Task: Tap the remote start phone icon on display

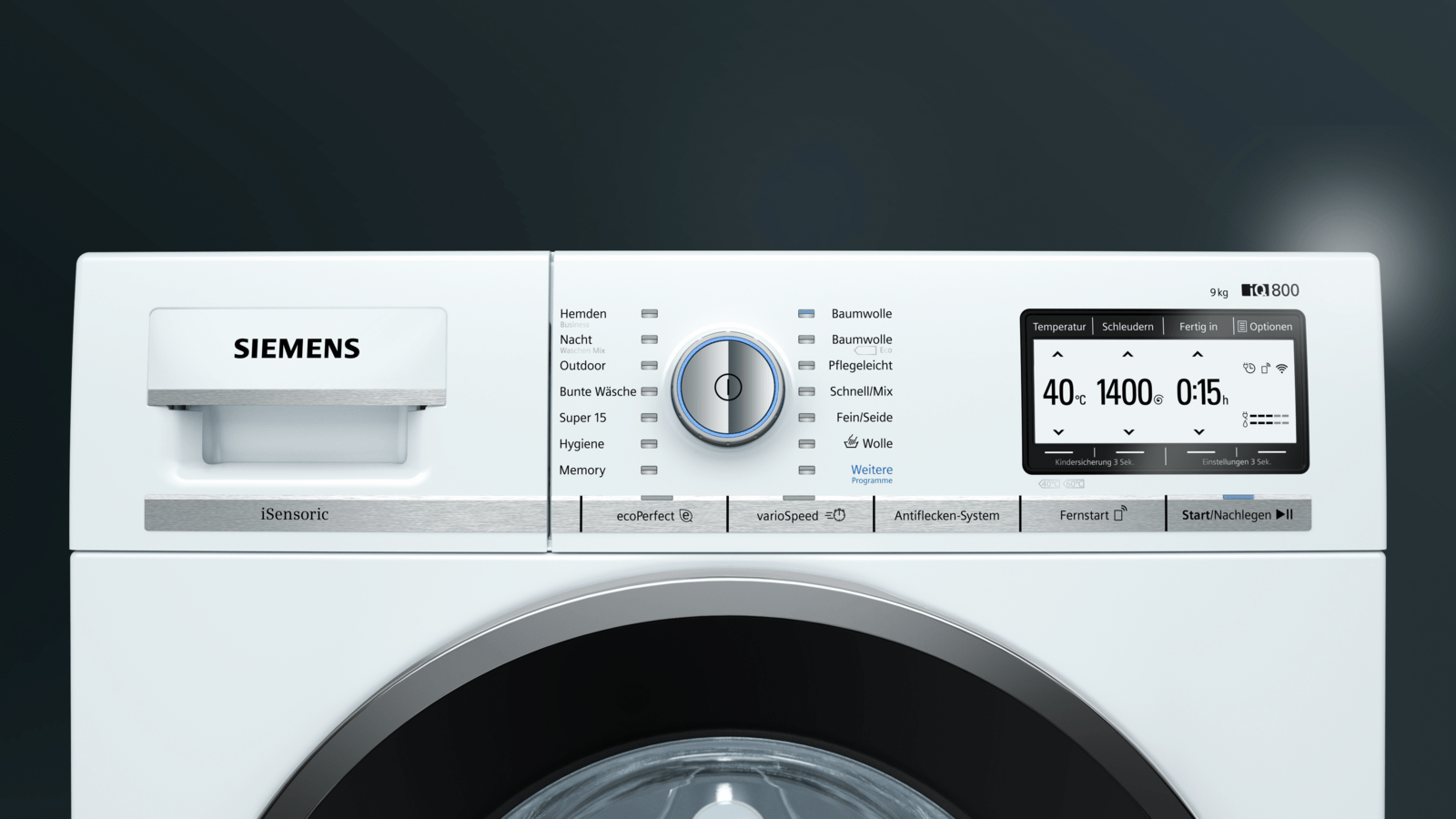Action: coord(1266,369)
